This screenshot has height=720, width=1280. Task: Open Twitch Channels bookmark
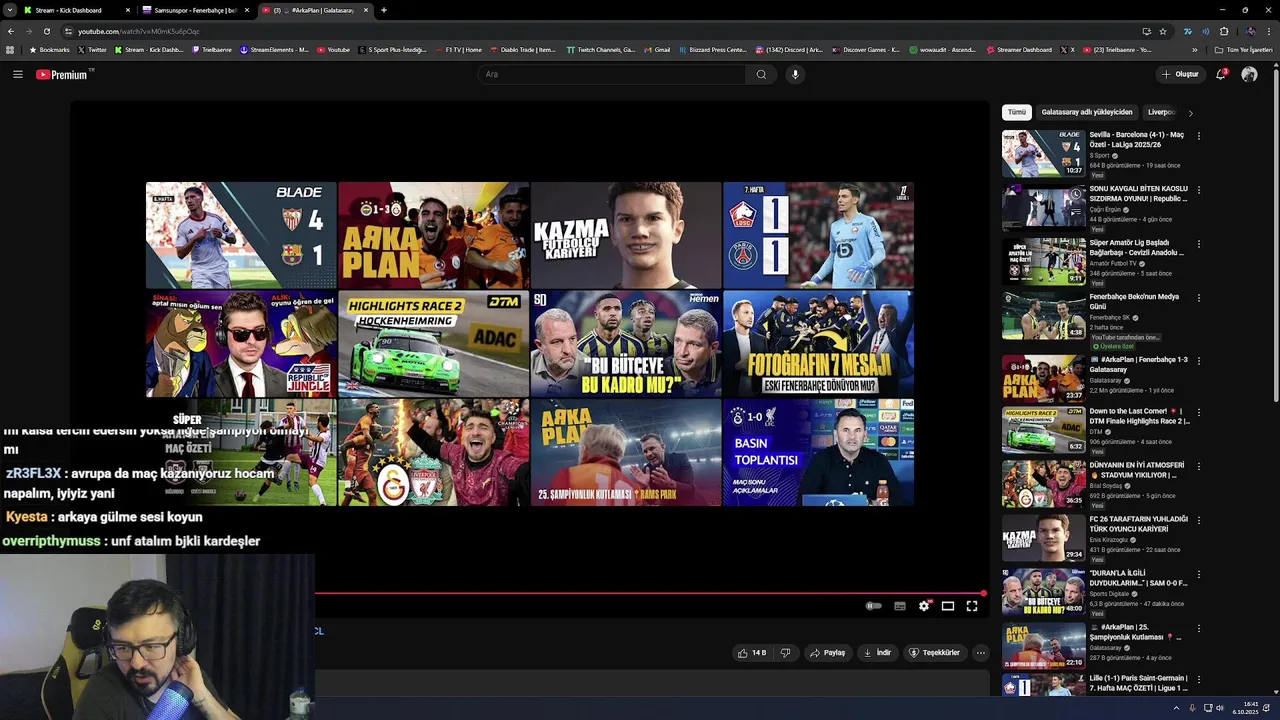(x=601, y=50)
